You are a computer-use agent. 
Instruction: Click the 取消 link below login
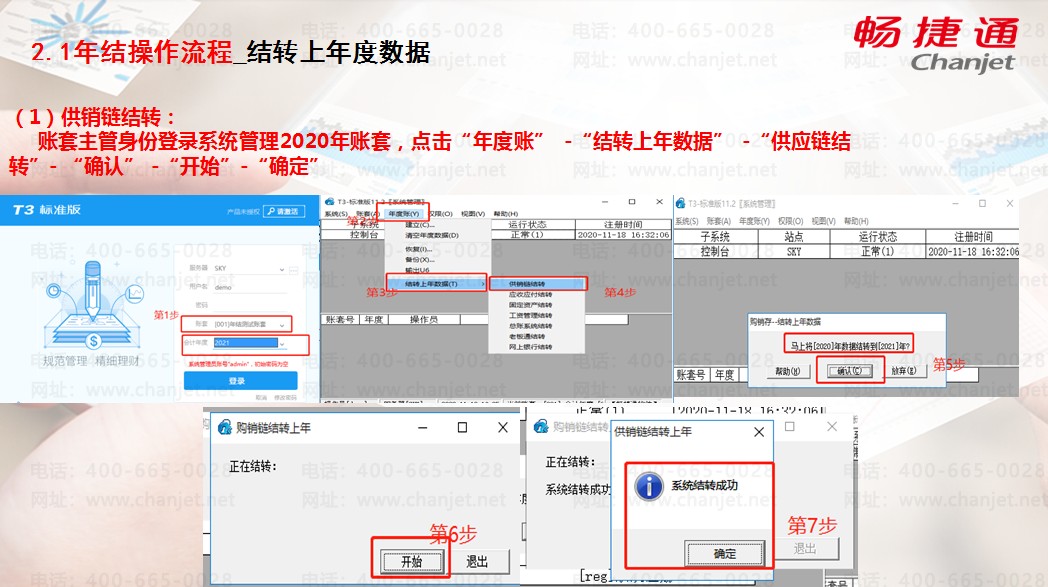(x=262, y=397)
